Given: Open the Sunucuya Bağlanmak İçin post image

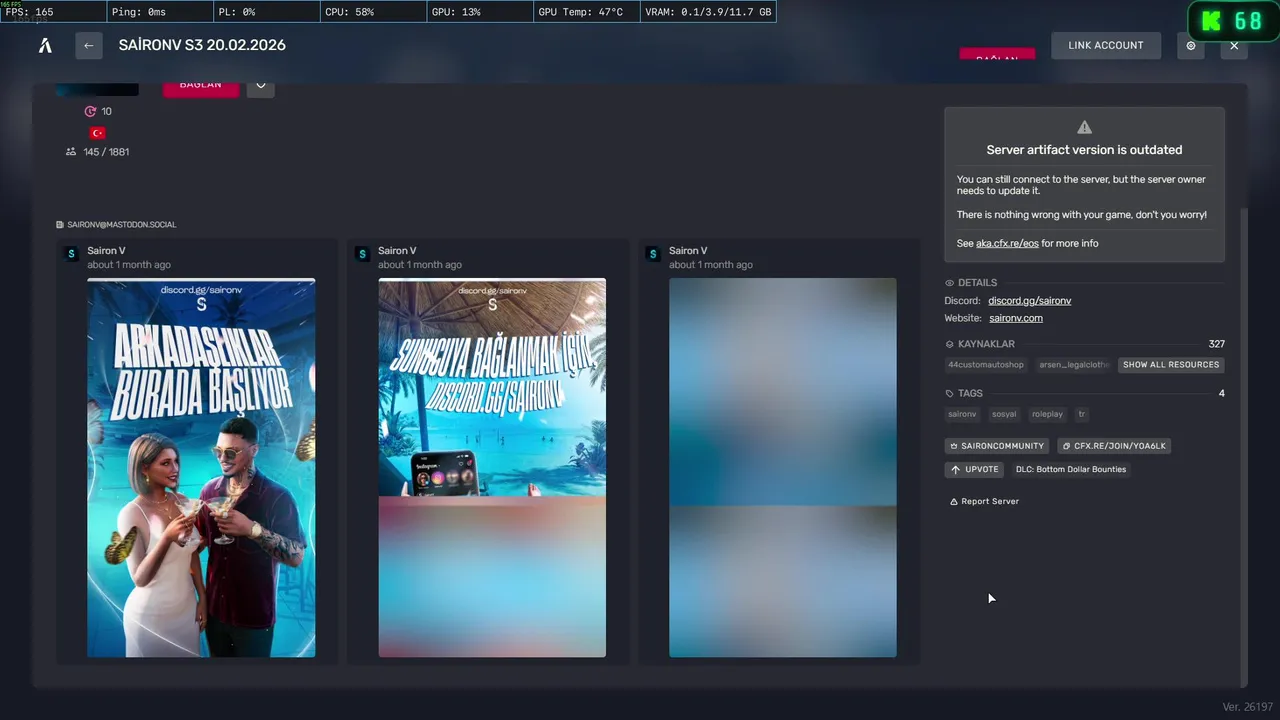Looking at the screenshot, I should coord(492,467).
